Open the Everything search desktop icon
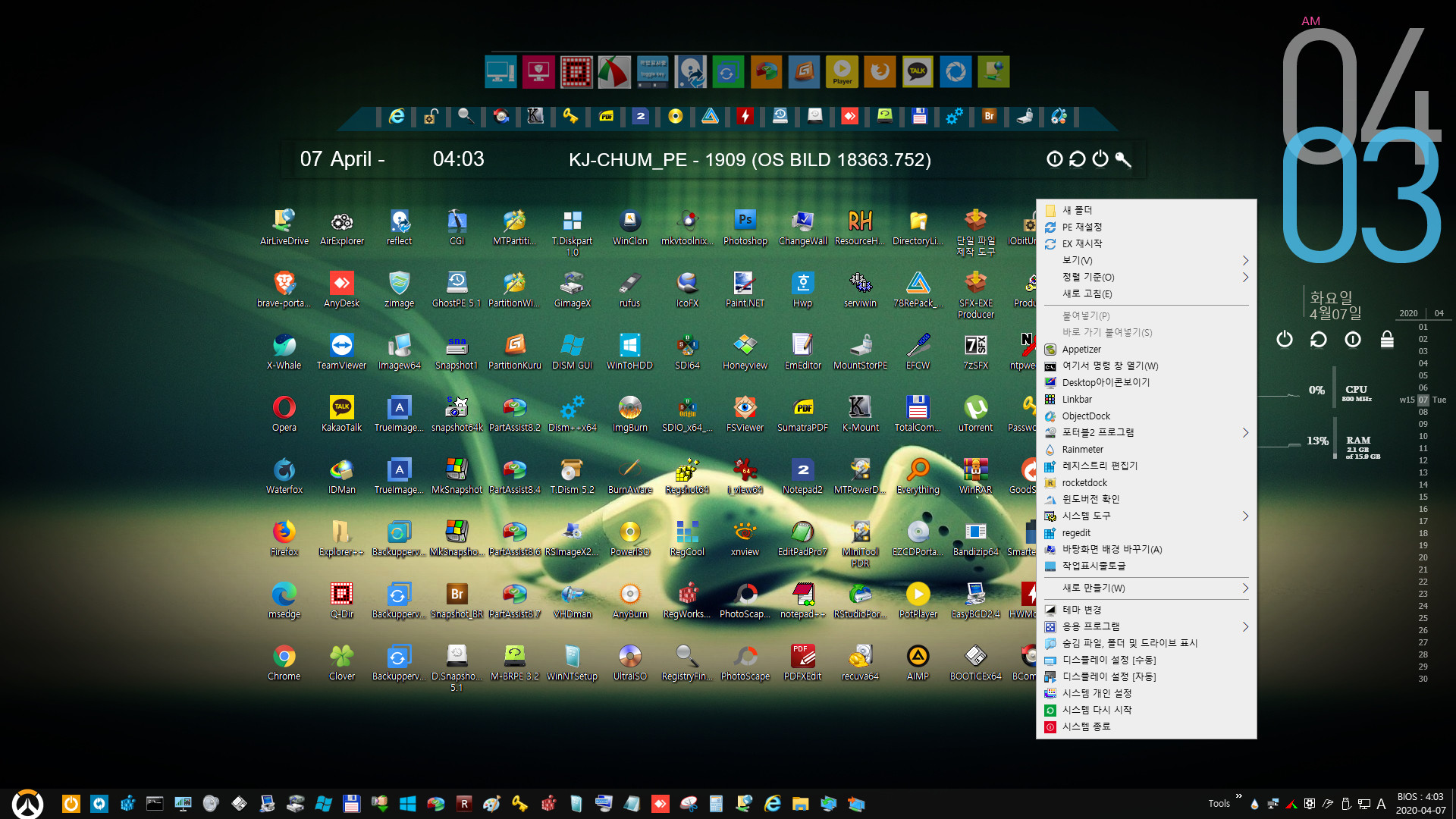 pos(918,475)
